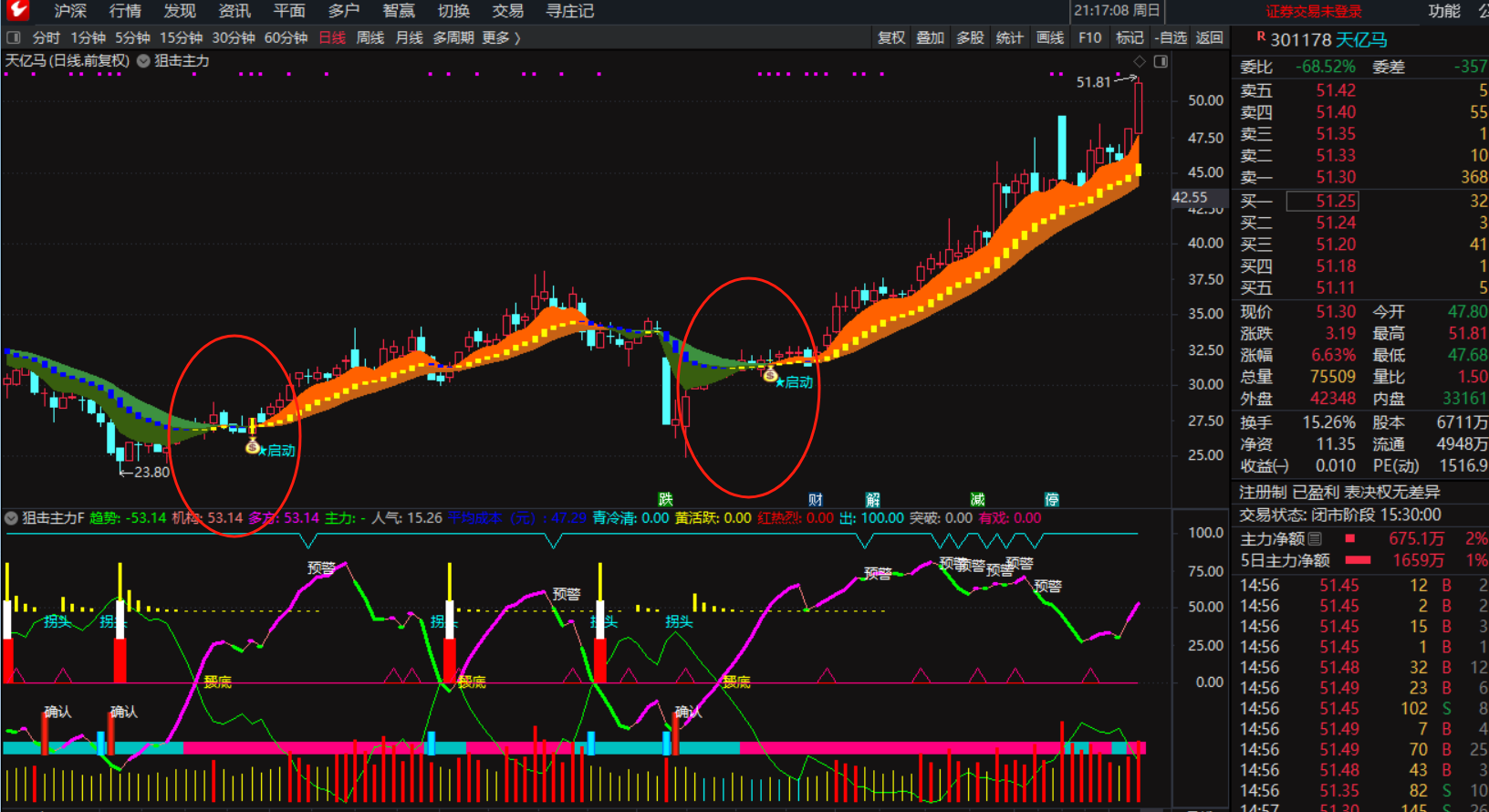This screenshot has height=812, width=1489.
Task: Expand the 更多 period options
Action: (501, 37)
